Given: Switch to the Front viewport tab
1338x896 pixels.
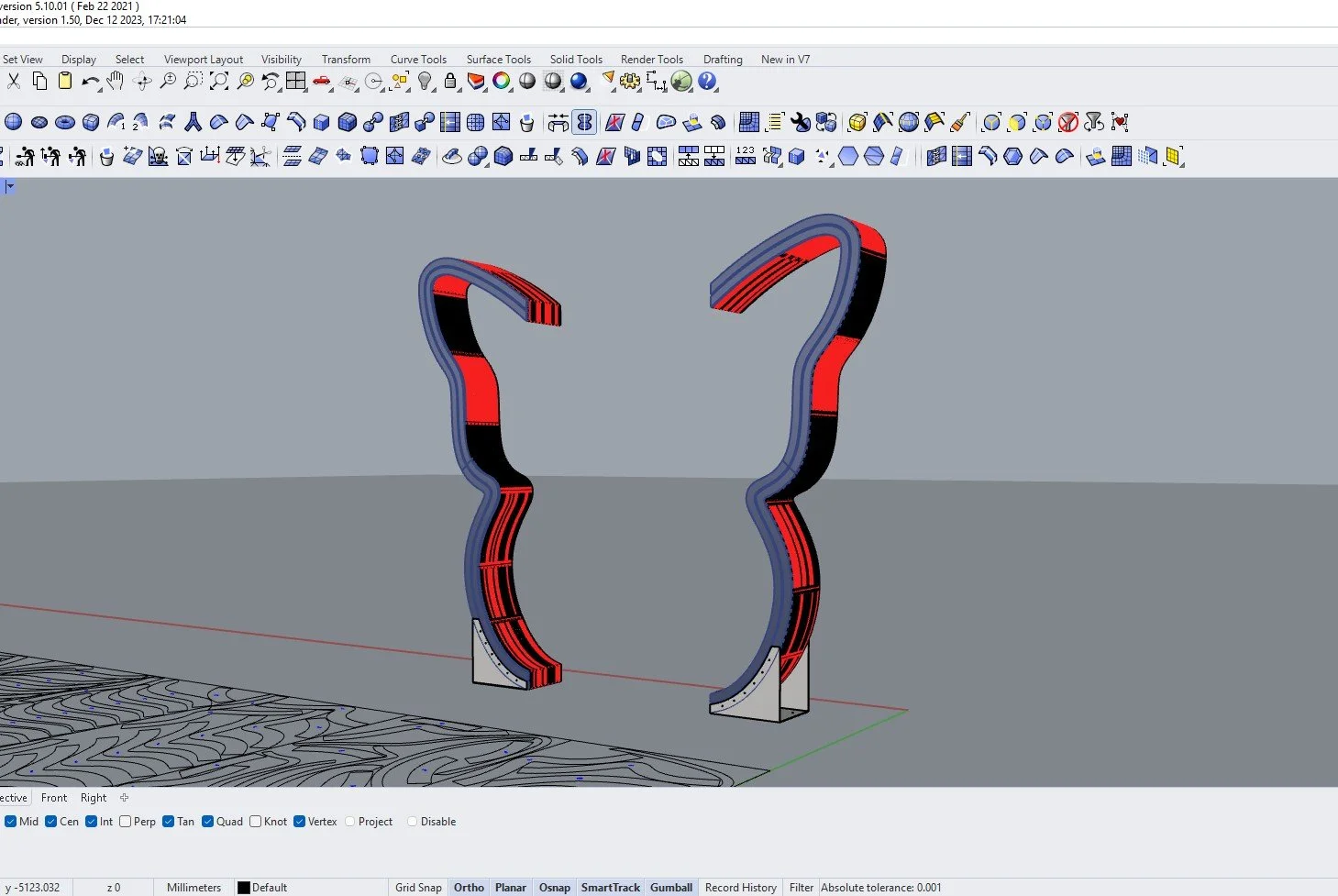Looking at the screenshot, I should 54,798.
